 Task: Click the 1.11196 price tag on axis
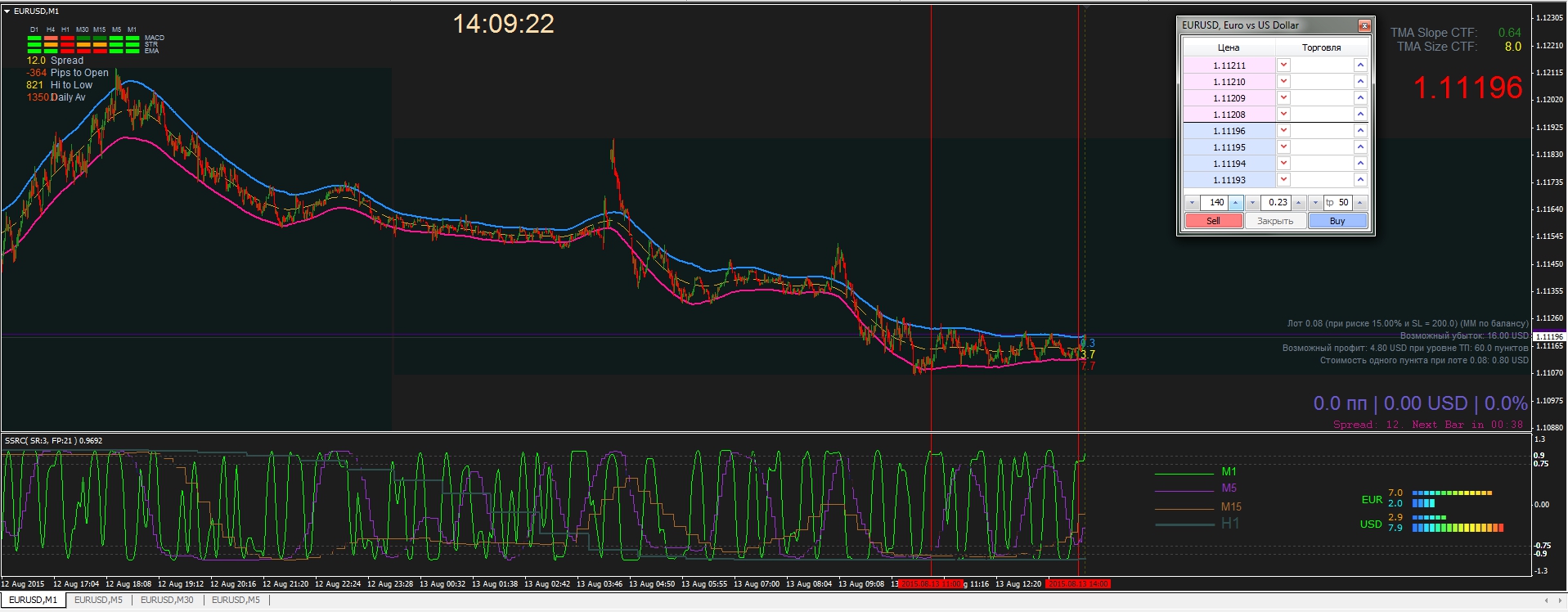pos(1548,336)
